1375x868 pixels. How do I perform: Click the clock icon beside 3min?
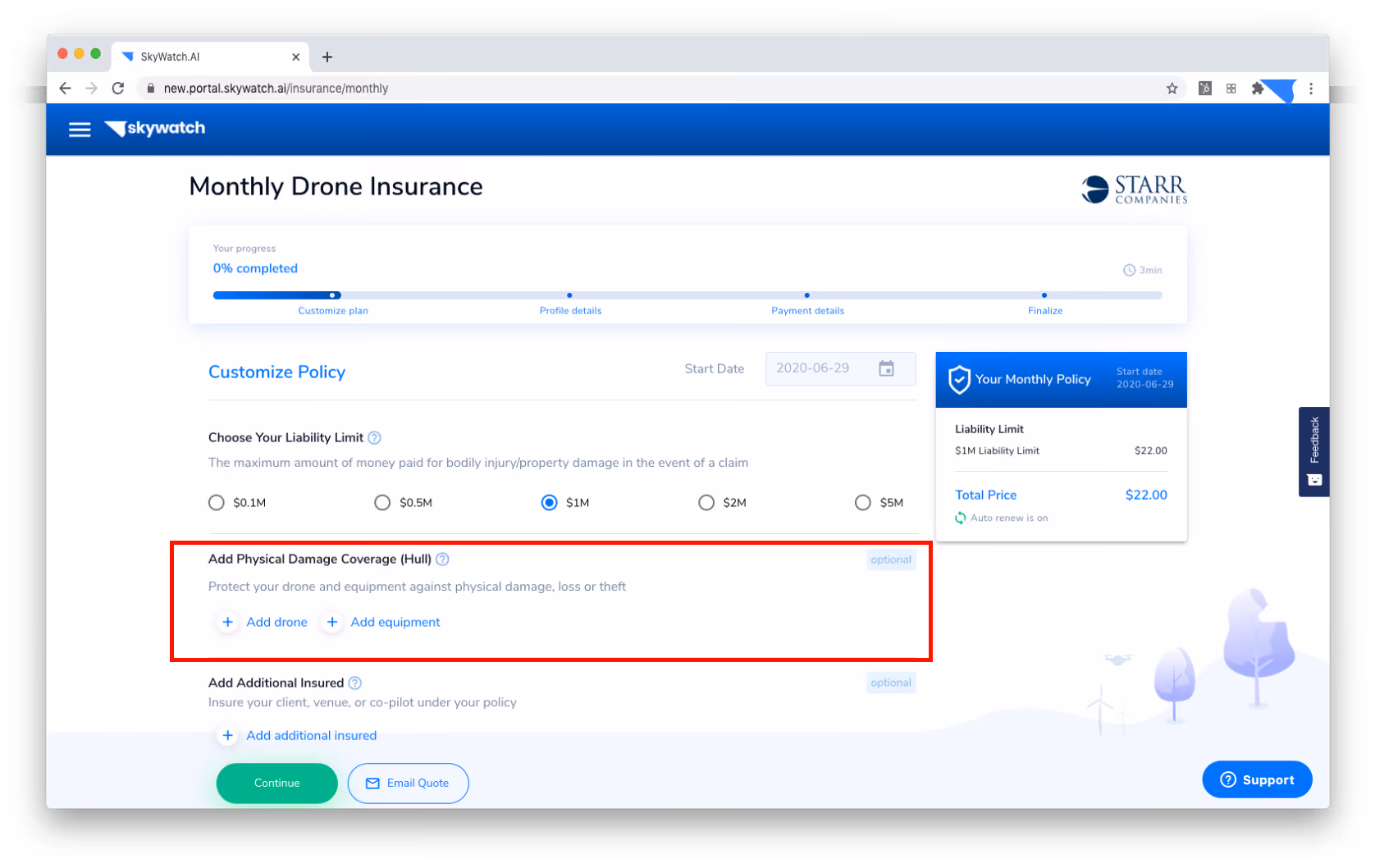tap(1129, 271)
